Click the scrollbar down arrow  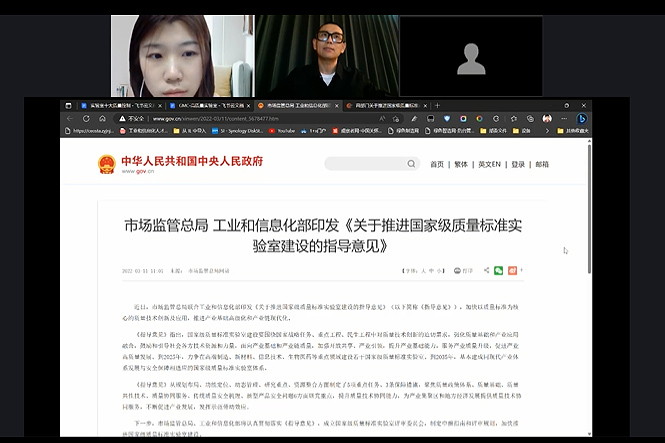[x=589, y=434]
